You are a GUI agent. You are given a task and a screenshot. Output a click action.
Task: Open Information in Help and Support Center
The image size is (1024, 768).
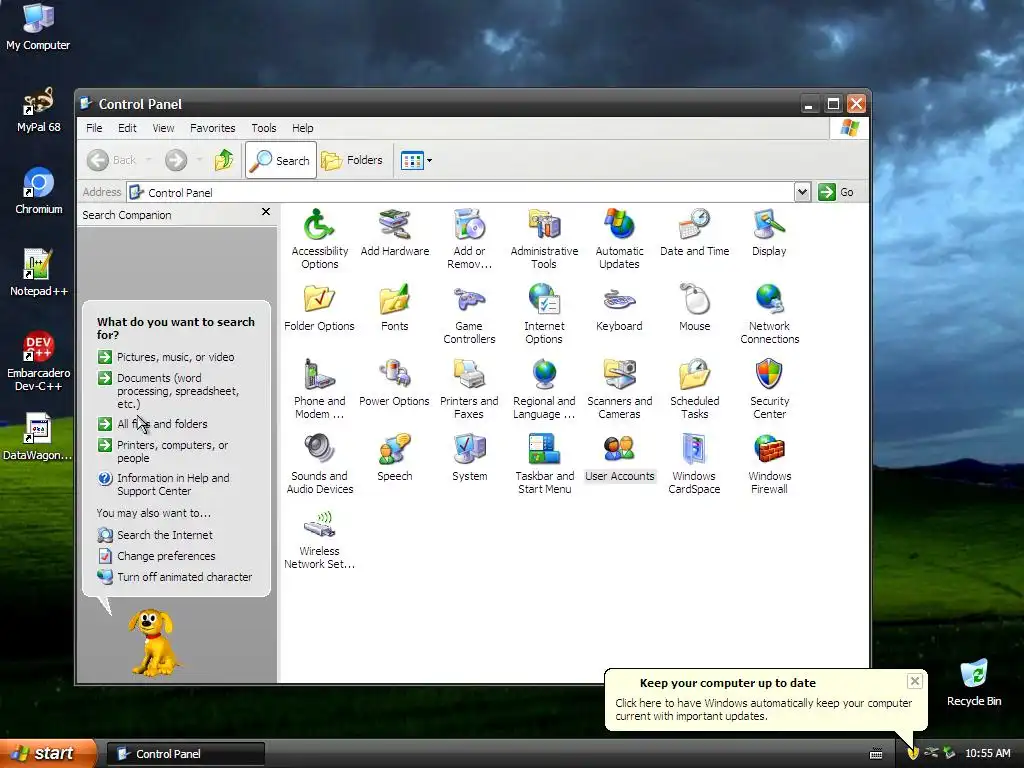(x=164, y=484)
